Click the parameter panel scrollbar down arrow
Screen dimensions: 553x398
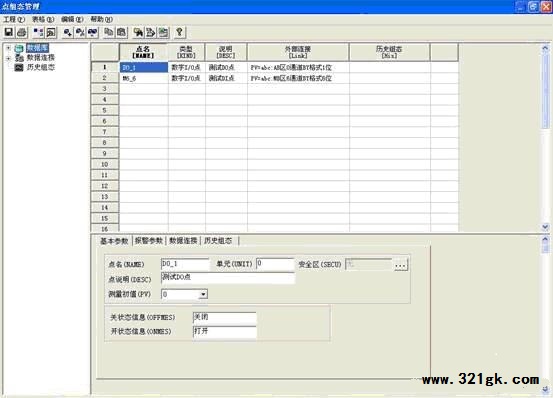click(x=545, y=389)
